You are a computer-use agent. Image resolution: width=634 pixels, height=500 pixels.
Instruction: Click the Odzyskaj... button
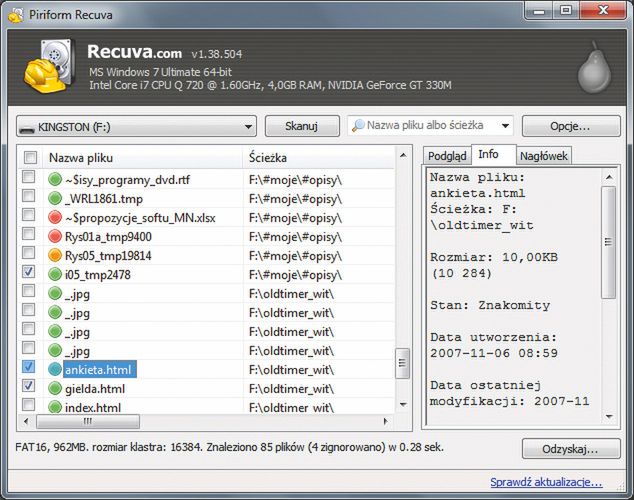[x=571, y=449]
